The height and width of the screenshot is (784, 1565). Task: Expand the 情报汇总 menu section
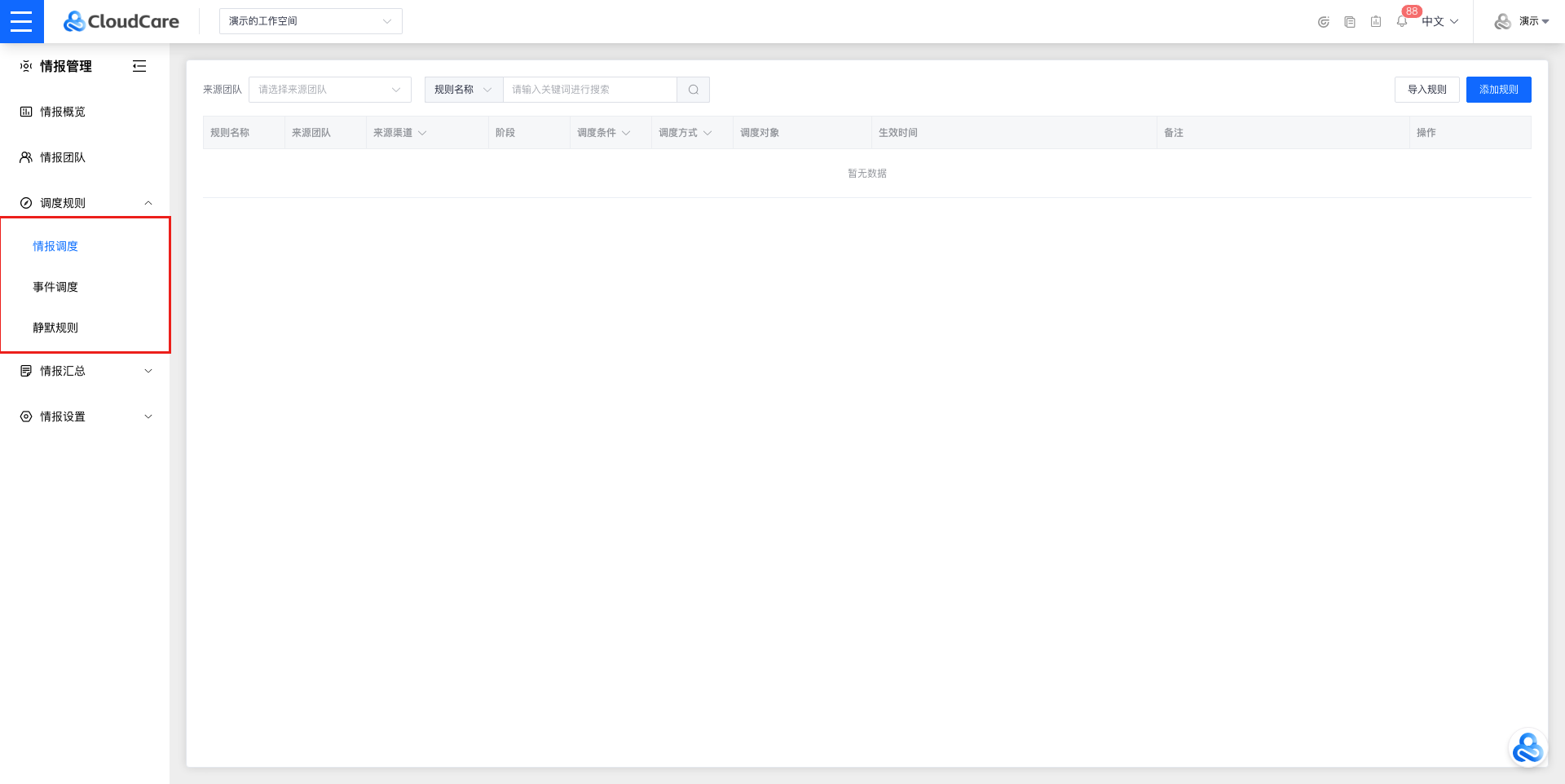pyautogui.click(x=85, y=371)
